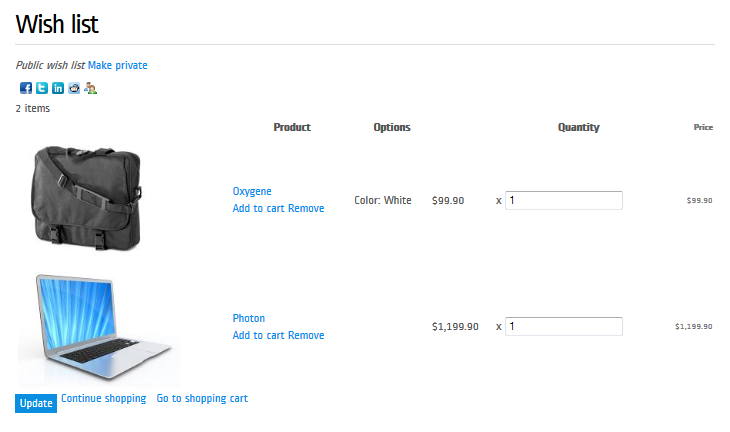Add Photon to cart
This screenshot has height=432, width=730.
(x=259, y=335)
